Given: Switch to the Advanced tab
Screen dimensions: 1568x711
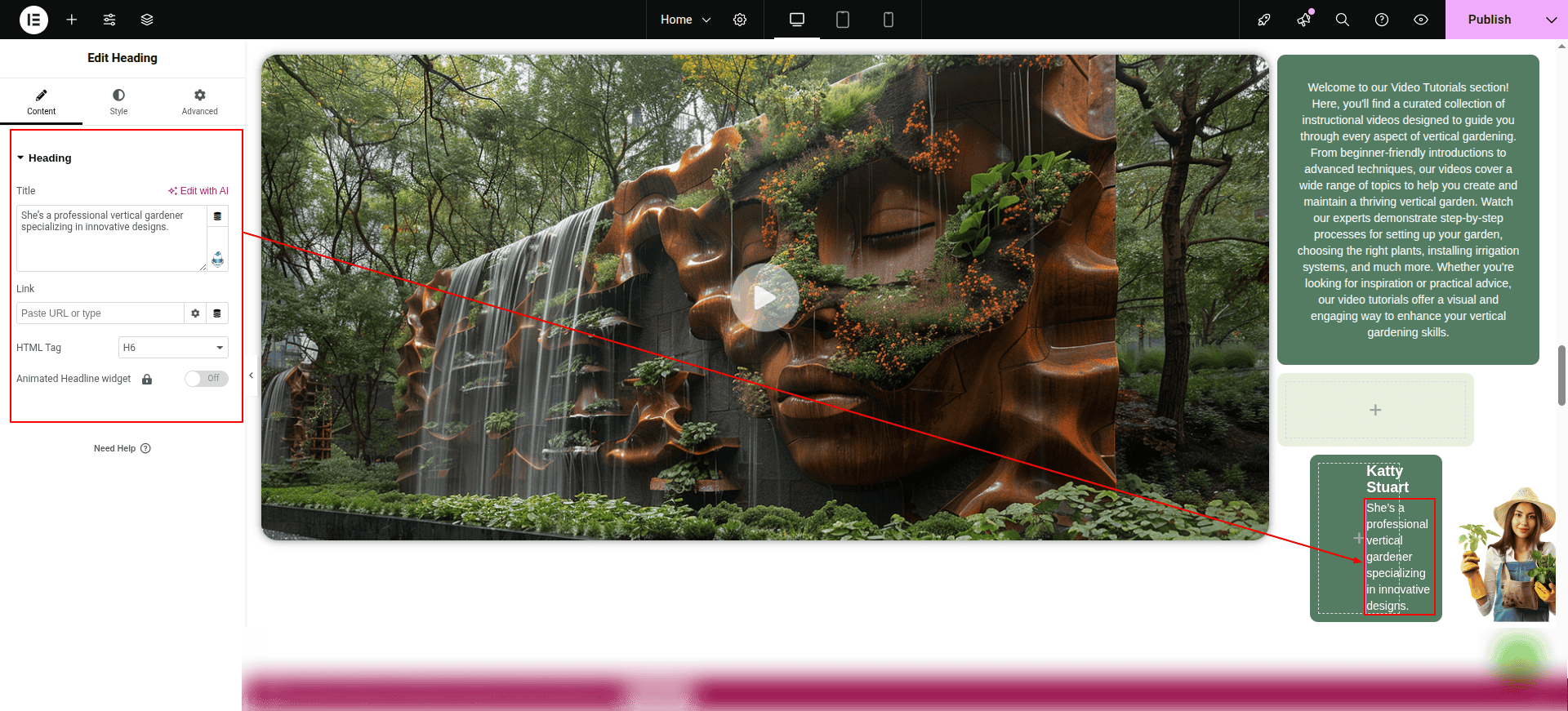Looking at the screenshot, I should (200, 102).
